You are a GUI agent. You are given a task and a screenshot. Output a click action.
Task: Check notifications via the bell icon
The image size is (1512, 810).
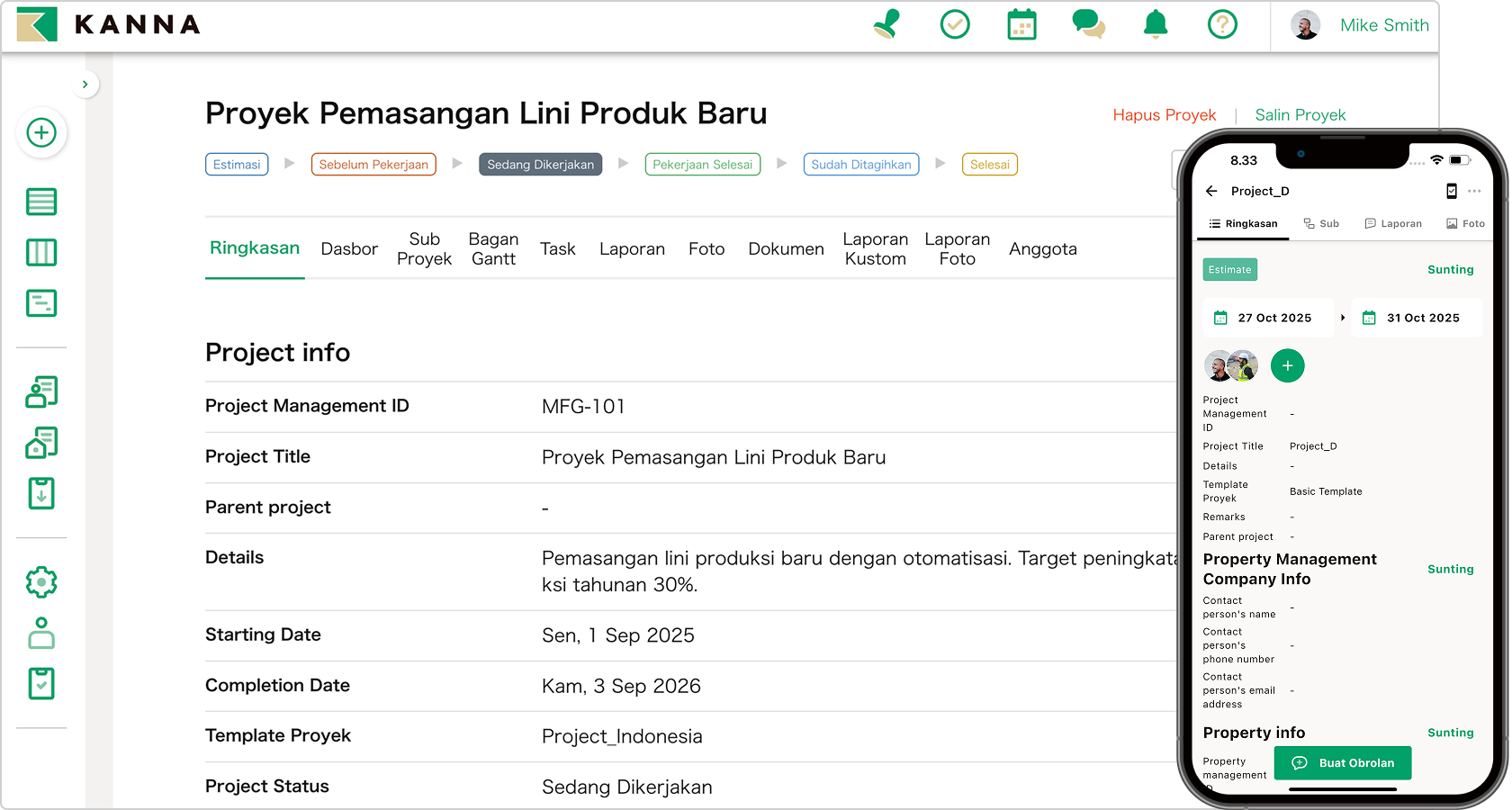pos(1155,25)
